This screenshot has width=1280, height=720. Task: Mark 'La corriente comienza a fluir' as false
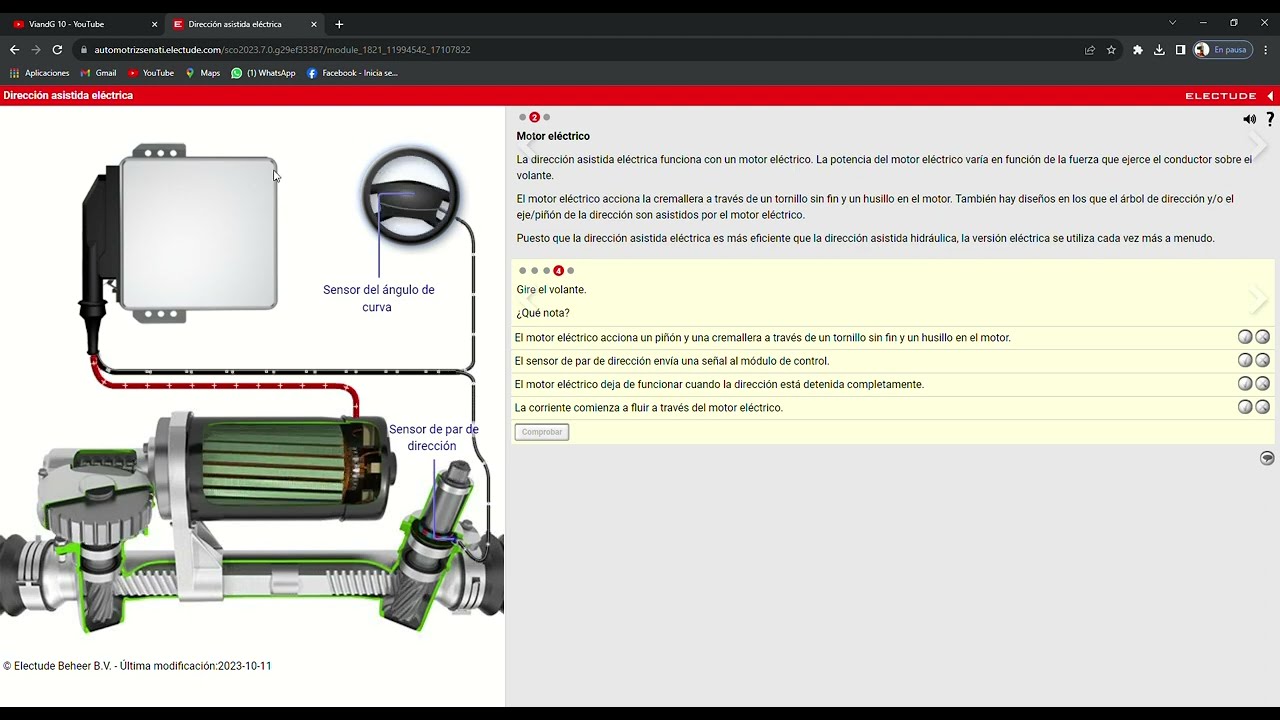[x=1263, y=407]
